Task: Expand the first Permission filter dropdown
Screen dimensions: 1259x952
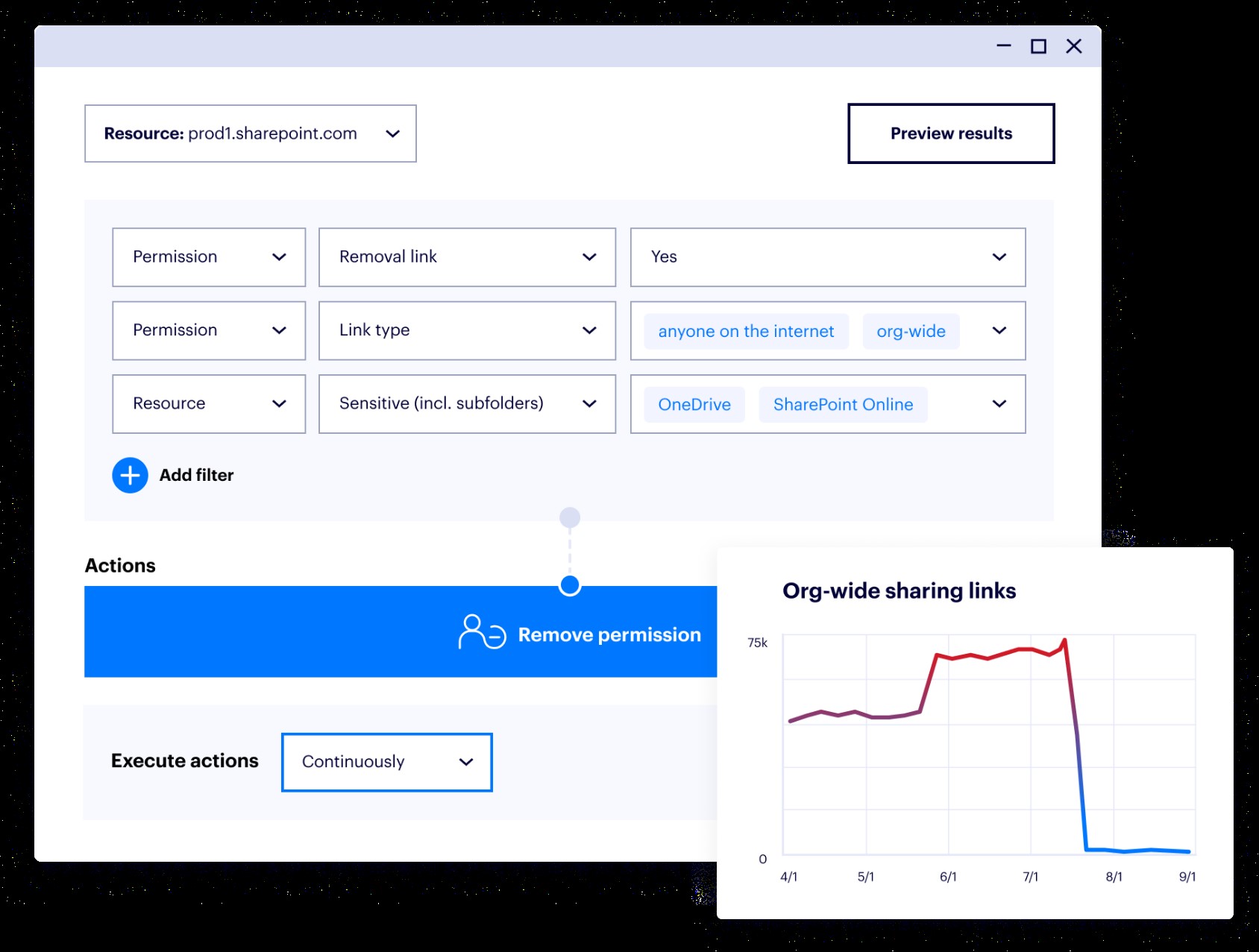Action: click(x=209, y=257)
